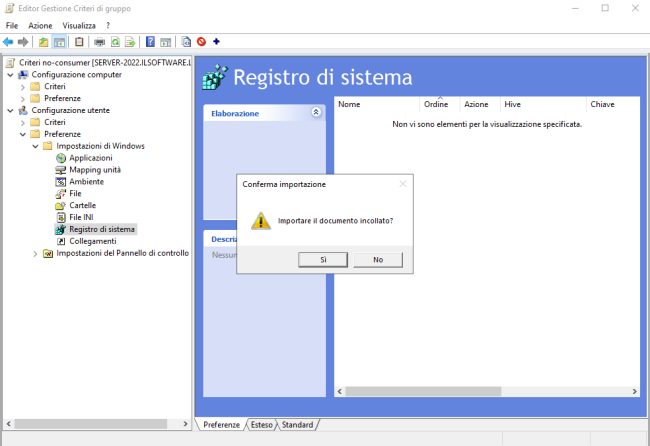Select File INI tree item
This screenshot has height=446, width=650.
click(81, 217)
